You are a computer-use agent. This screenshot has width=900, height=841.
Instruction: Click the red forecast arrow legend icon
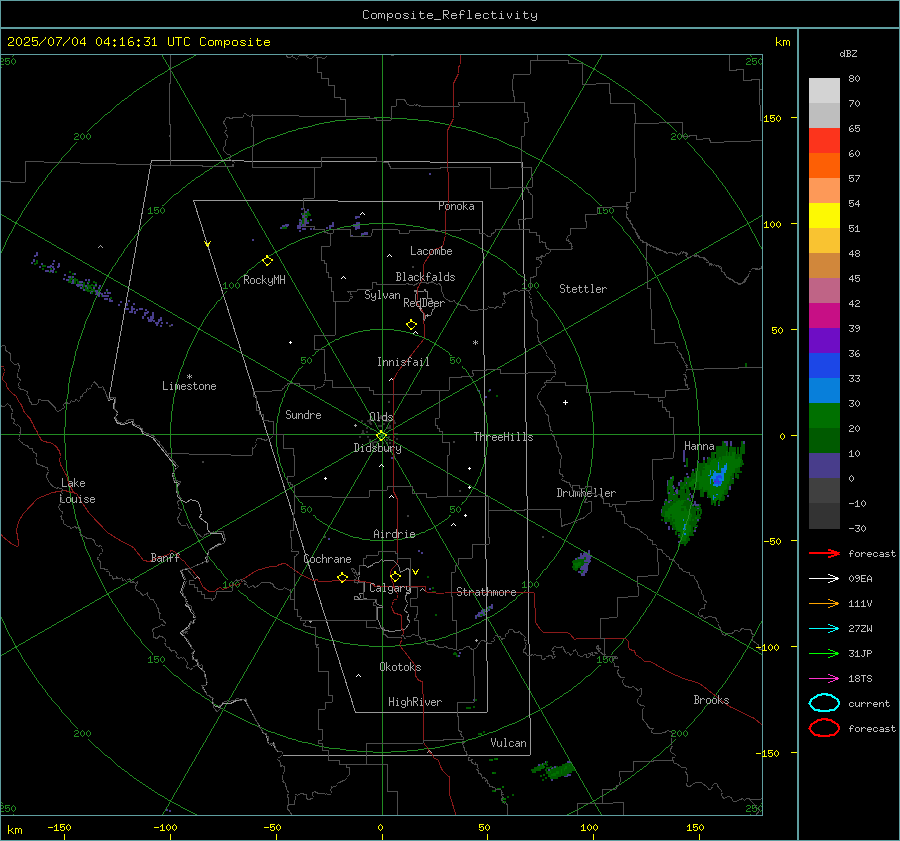point(824,553)
